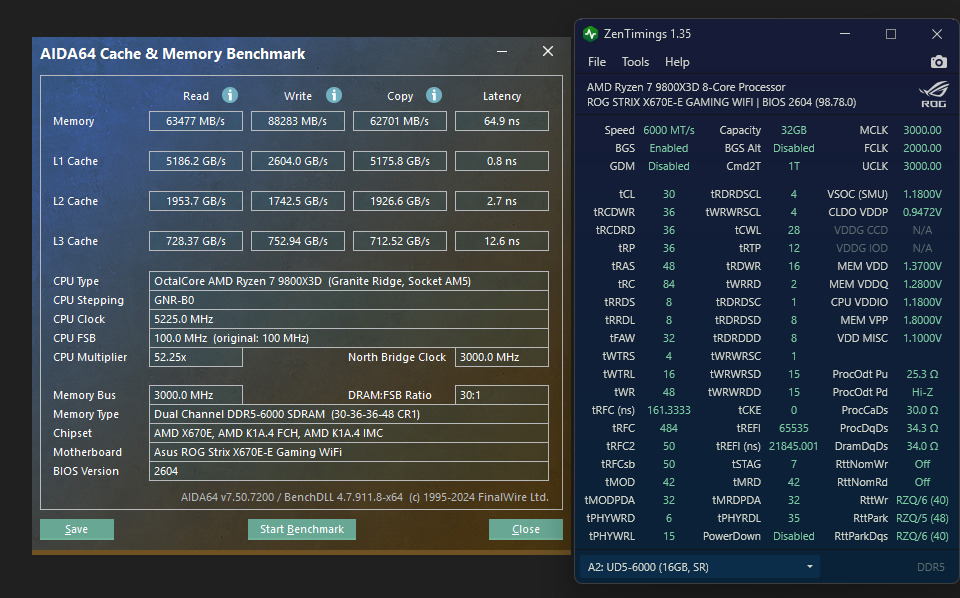Take a ZenTimings screenshot with the camera icon
Viewport: 960px width, 598px height.
click(x=938, y=62)
